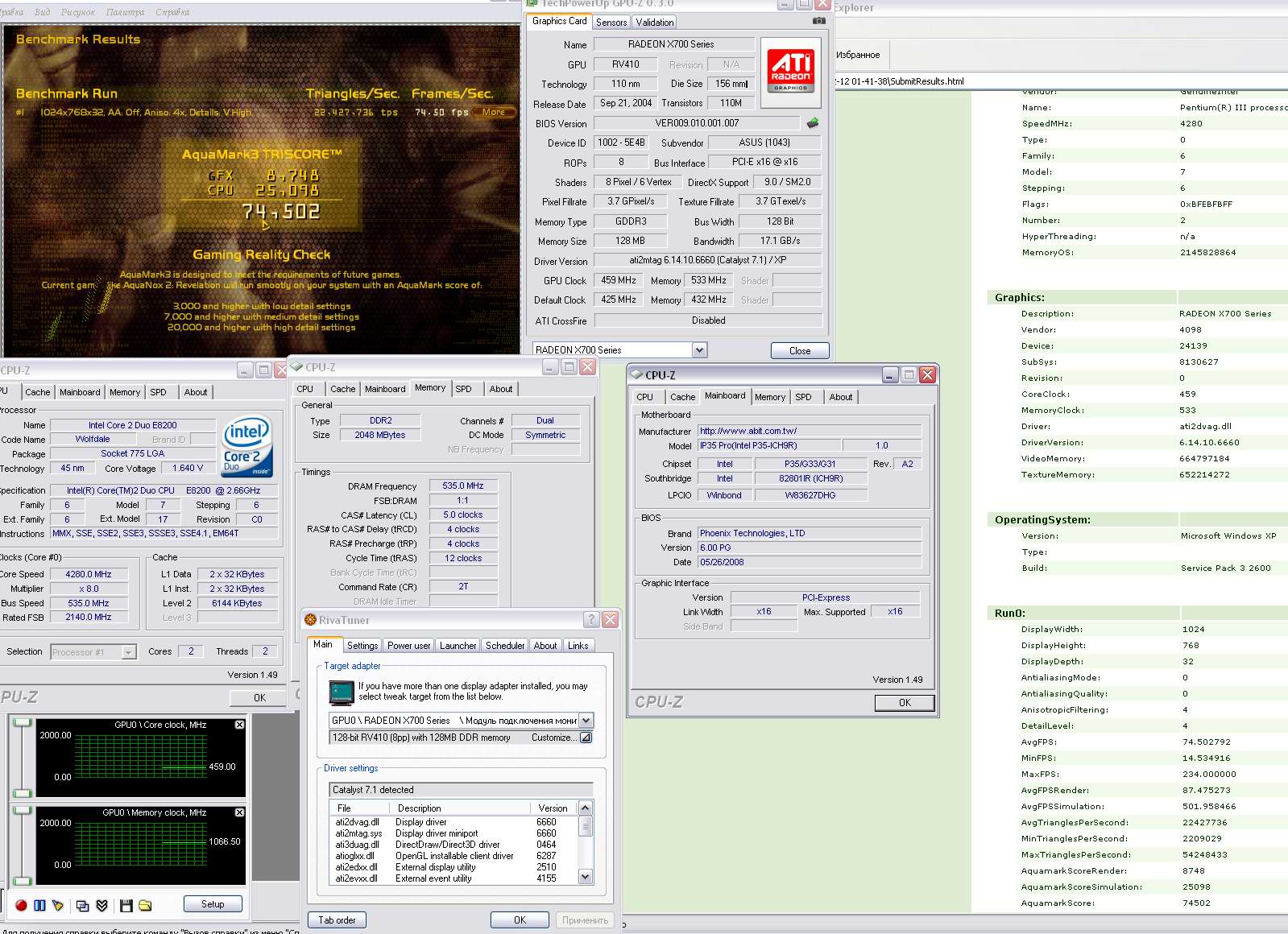Open About tab in CPU-Z Mainboard window

pyautogui.click(x=841, y=397)
